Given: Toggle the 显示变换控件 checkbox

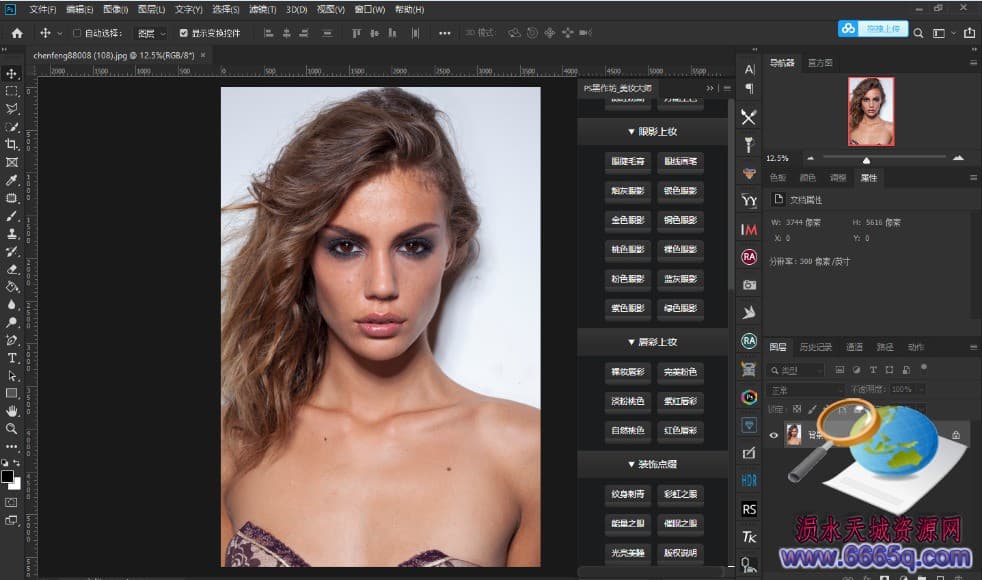Looking at the screenshot, I should (183, 33).
